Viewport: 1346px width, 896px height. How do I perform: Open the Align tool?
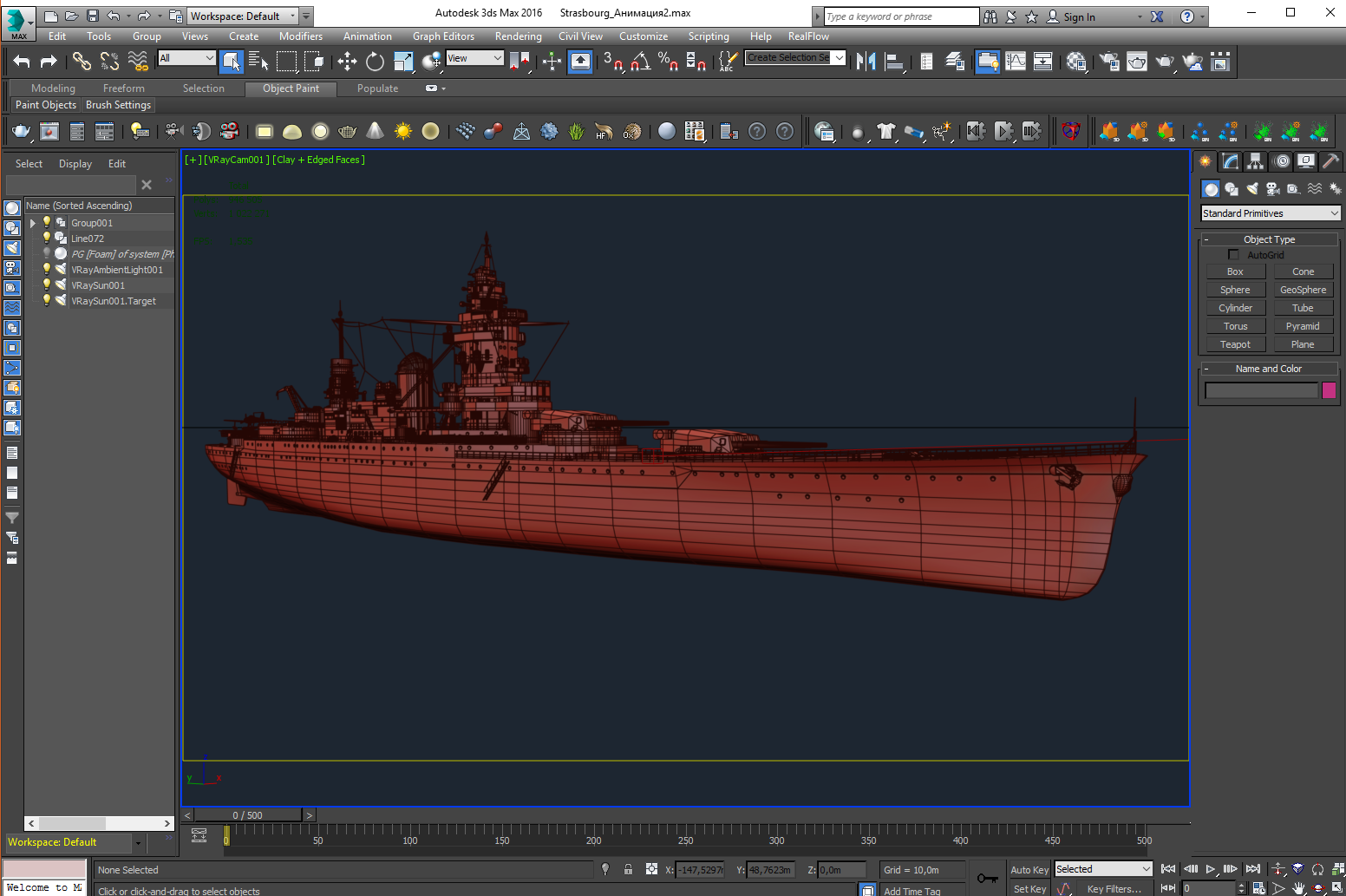(894, 61)
